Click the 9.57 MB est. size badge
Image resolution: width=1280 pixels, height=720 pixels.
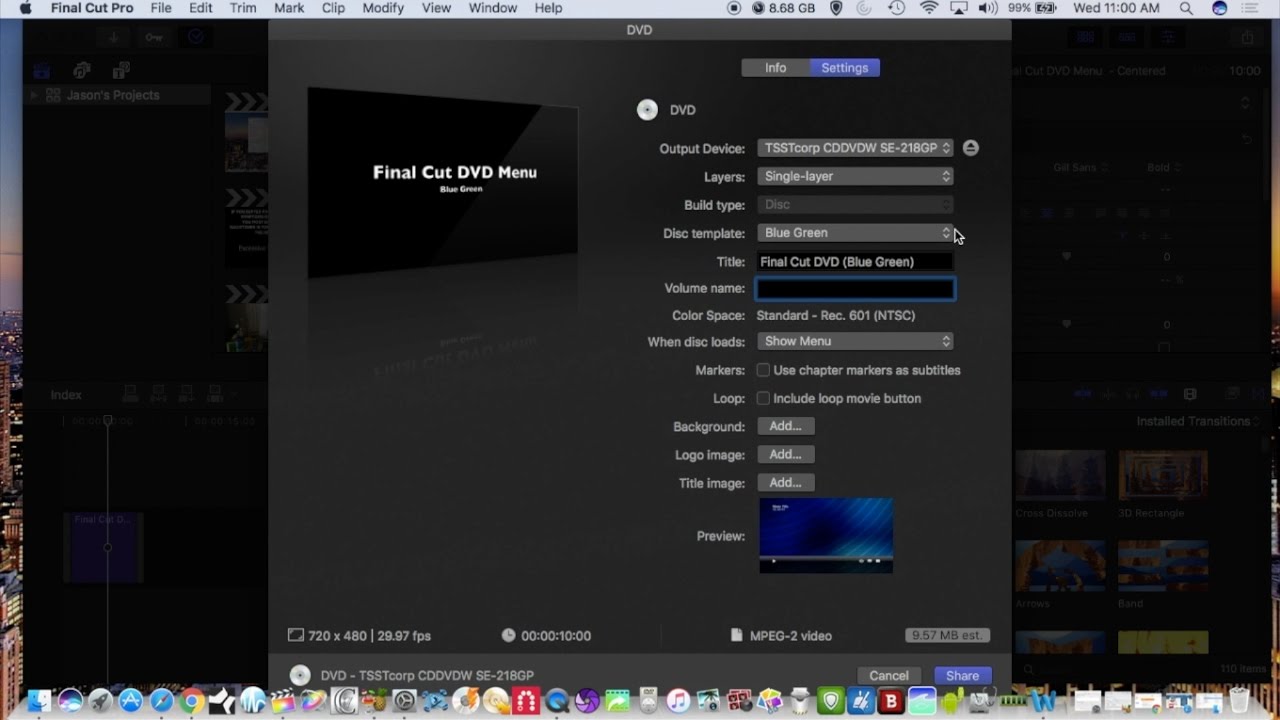[947, 635]
